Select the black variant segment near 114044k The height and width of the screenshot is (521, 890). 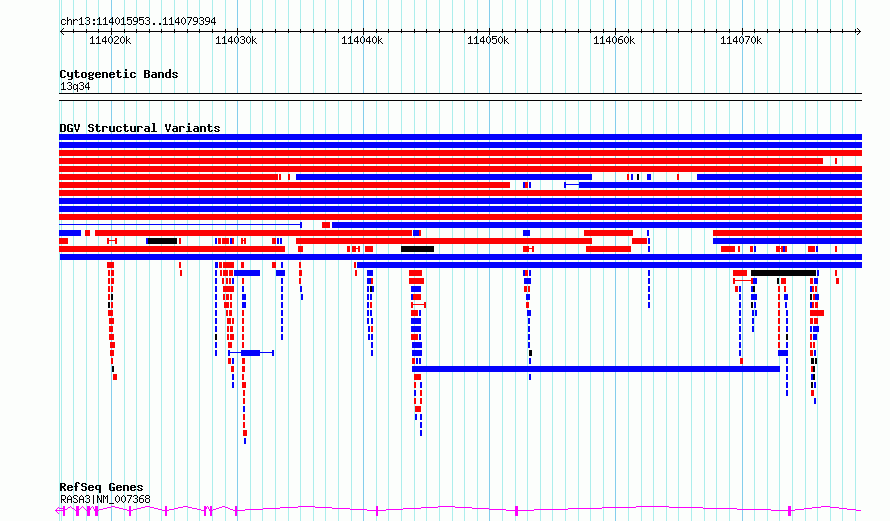pos(417,249)
